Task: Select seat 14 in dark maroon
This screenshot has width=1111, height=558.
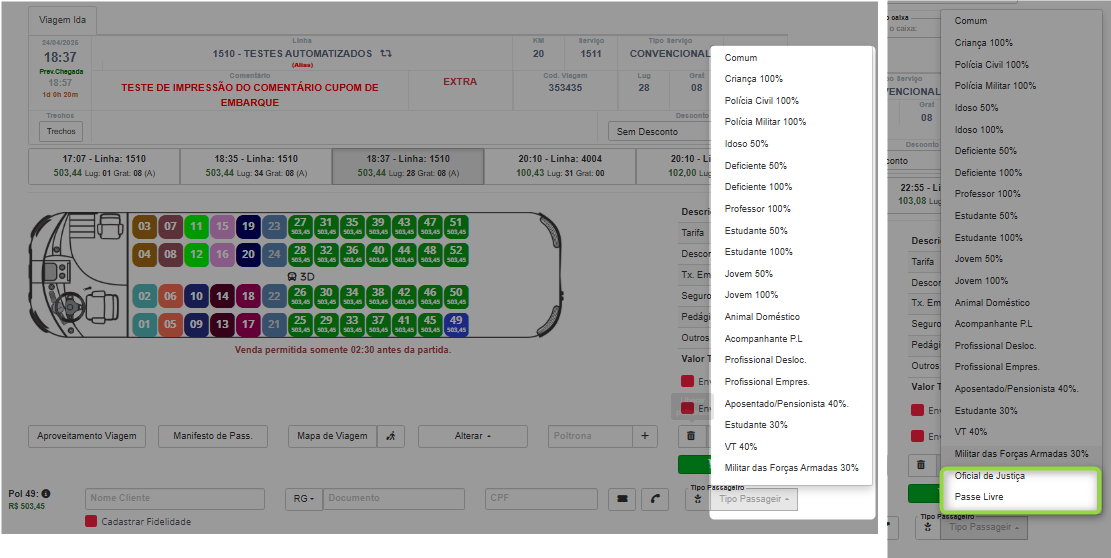Action: click(222, 296)
